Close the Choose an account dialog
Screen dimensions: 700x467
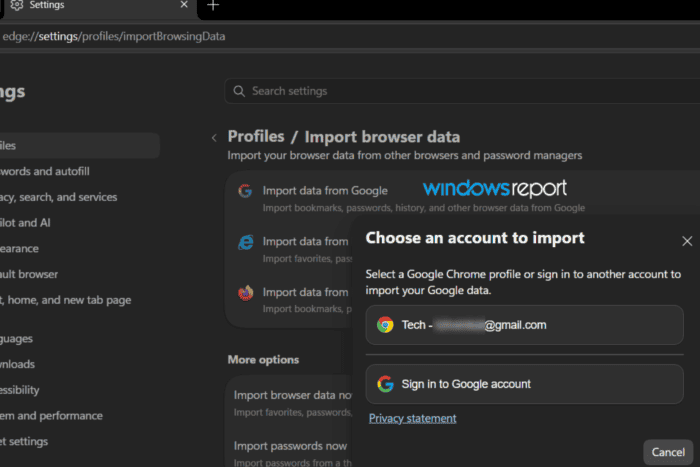(x=687, y=241)
